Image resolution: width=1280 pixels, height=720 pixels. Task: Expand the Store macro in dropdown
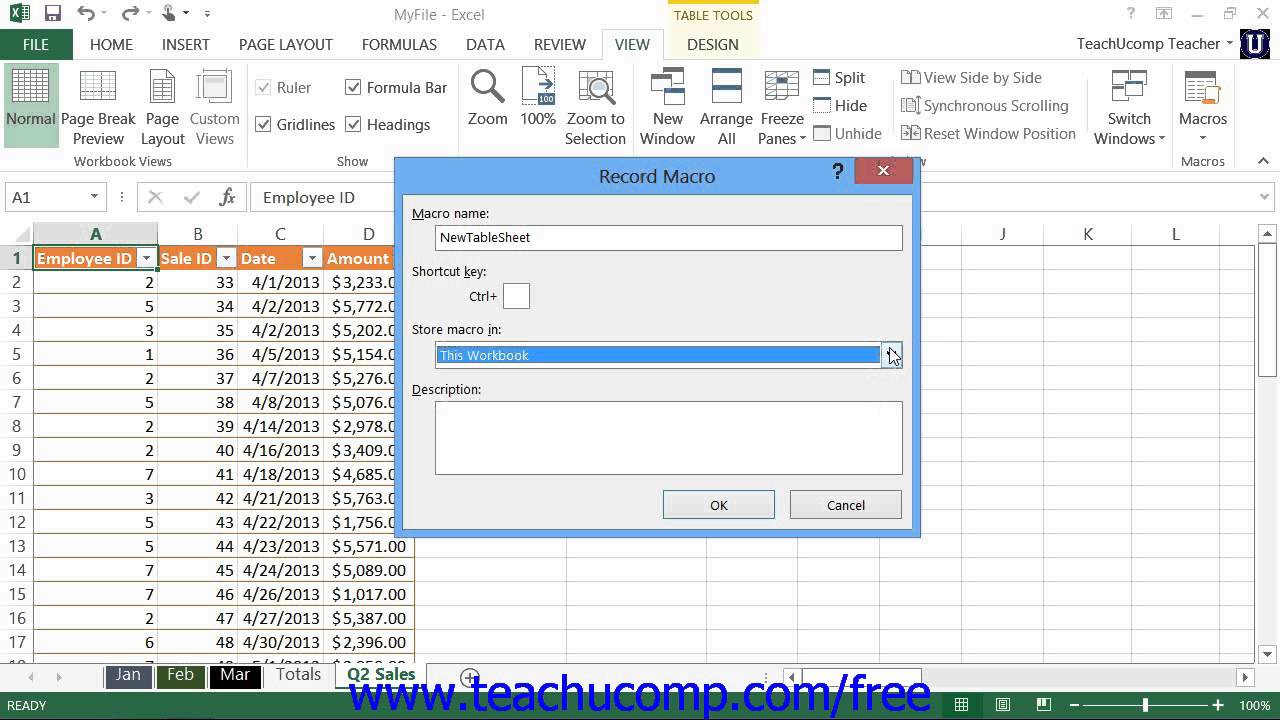click(891, 355)
